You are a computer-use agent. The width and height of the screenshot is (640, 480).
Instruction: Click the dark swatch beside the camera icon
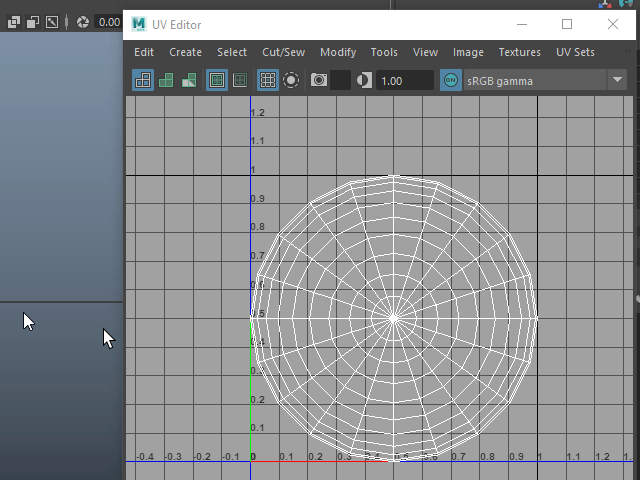(x=340, y=81)
